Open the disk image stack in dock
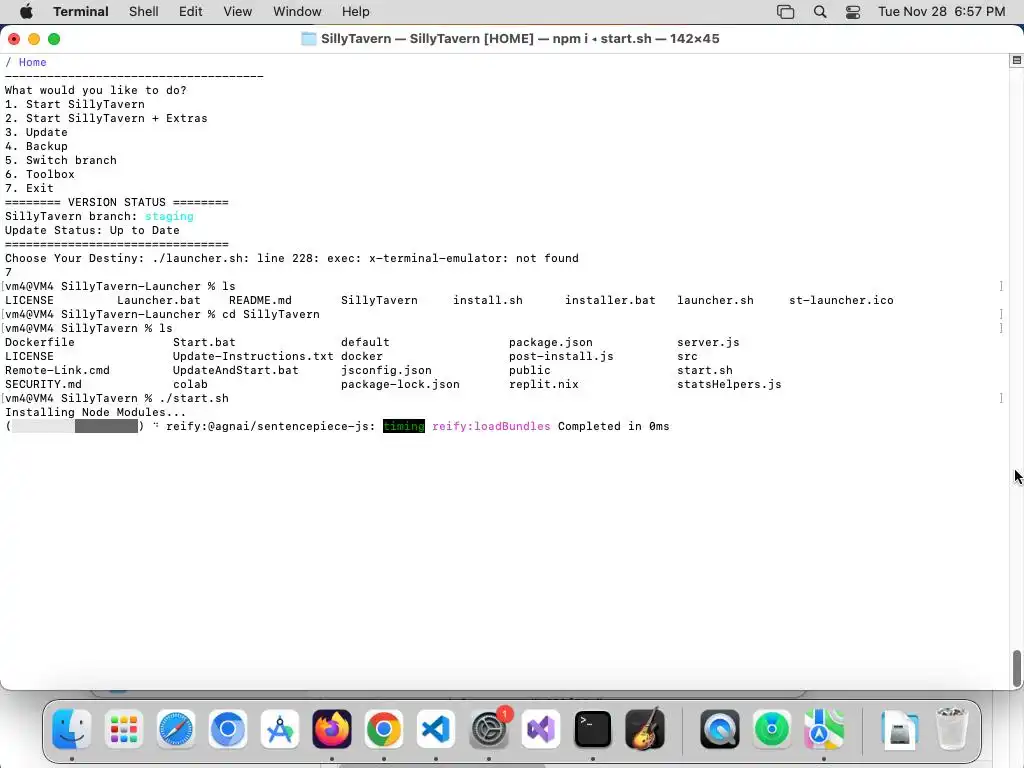The width and height of the screenshot is (1024, 768). click(899, 729)
